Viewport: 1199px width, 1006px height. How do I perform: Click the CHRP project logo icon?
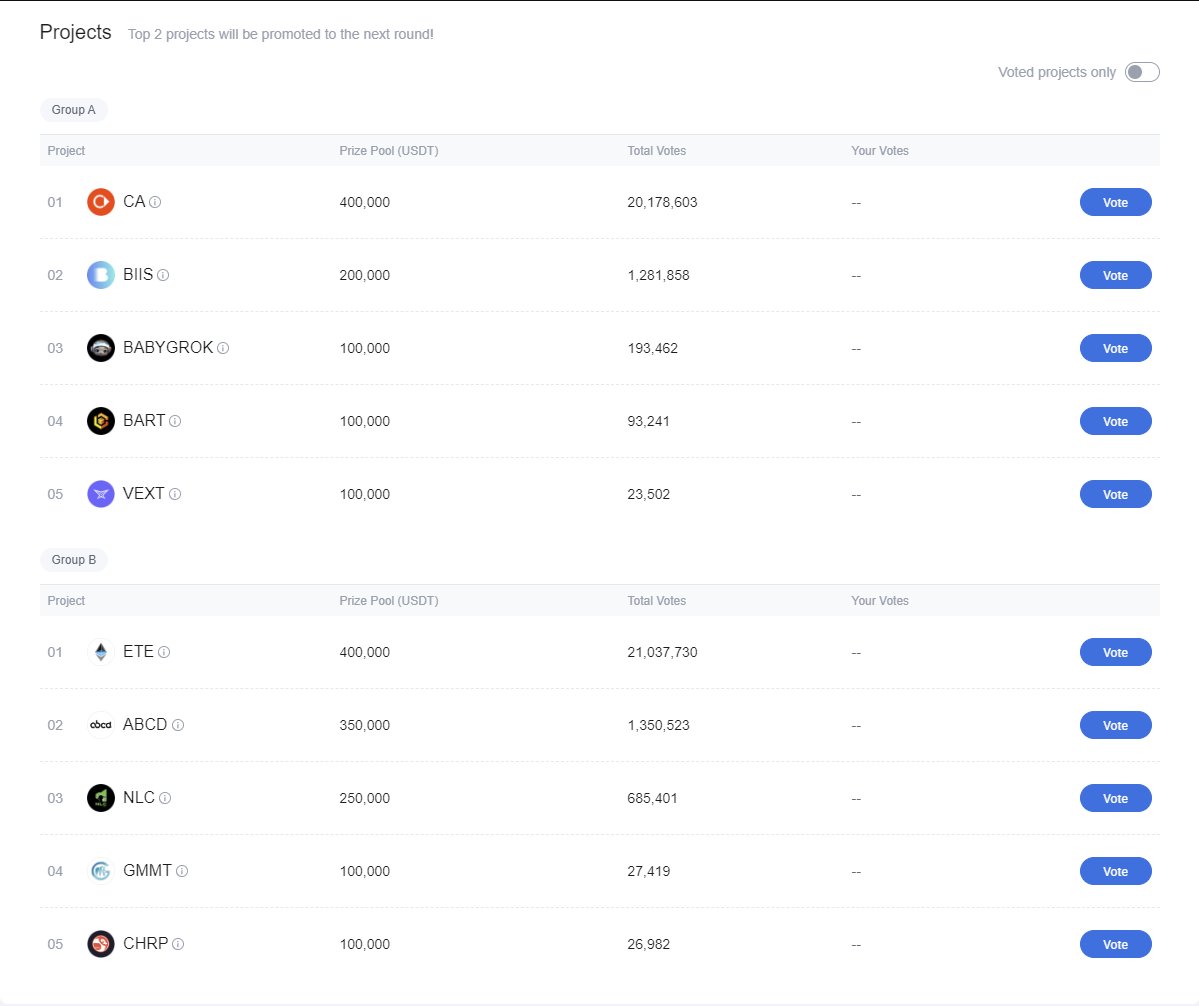100,944
